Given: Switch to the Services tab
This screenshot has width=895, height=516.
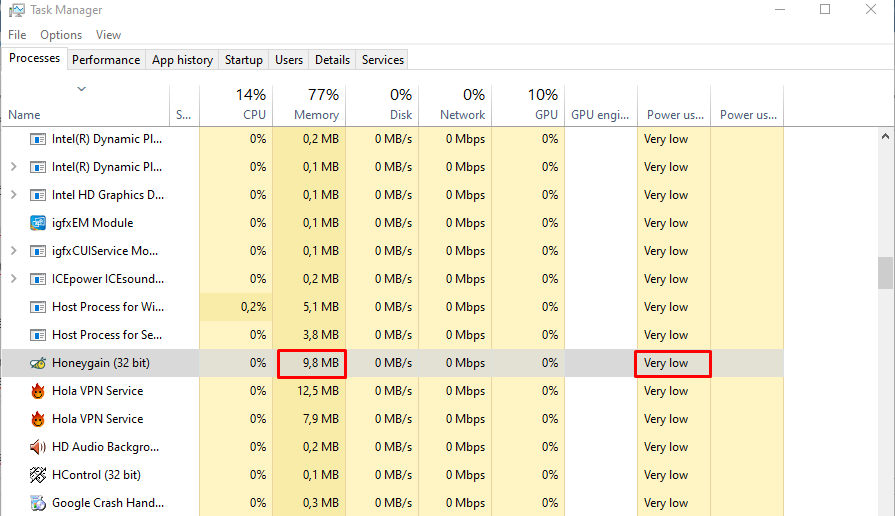Looking at the screenshot, I should [382, 60].
